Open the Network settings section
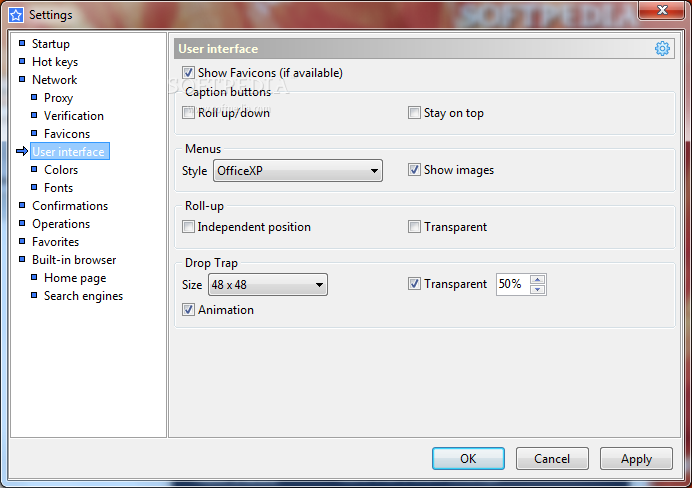The image size is (692, 488). pyautogui.click(x=54, y=80)
